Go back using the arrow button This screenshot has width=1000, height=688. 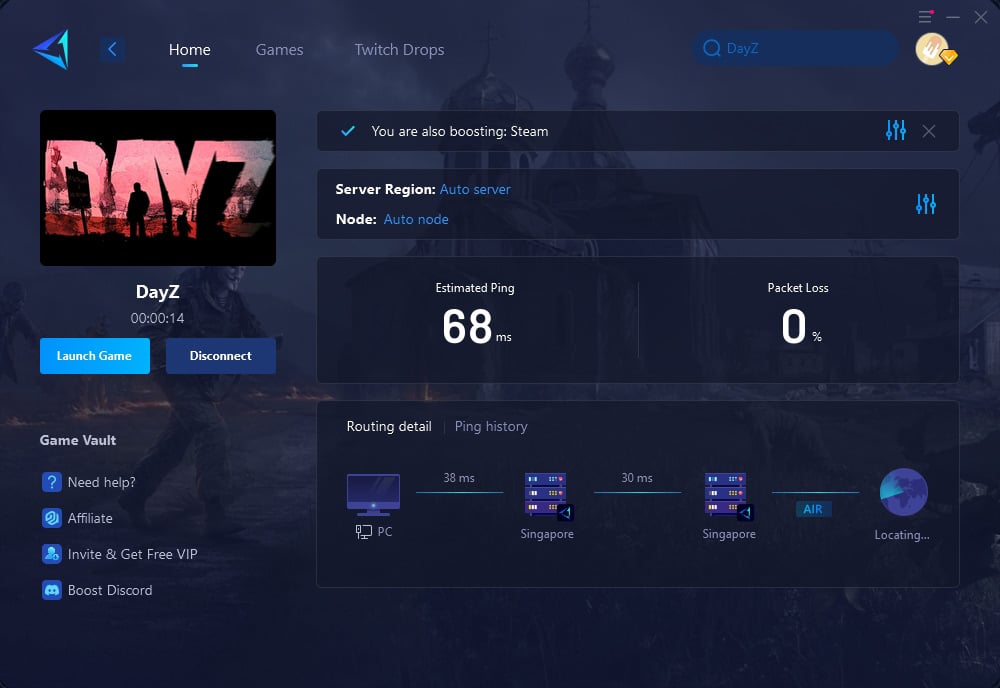[112, 49]
